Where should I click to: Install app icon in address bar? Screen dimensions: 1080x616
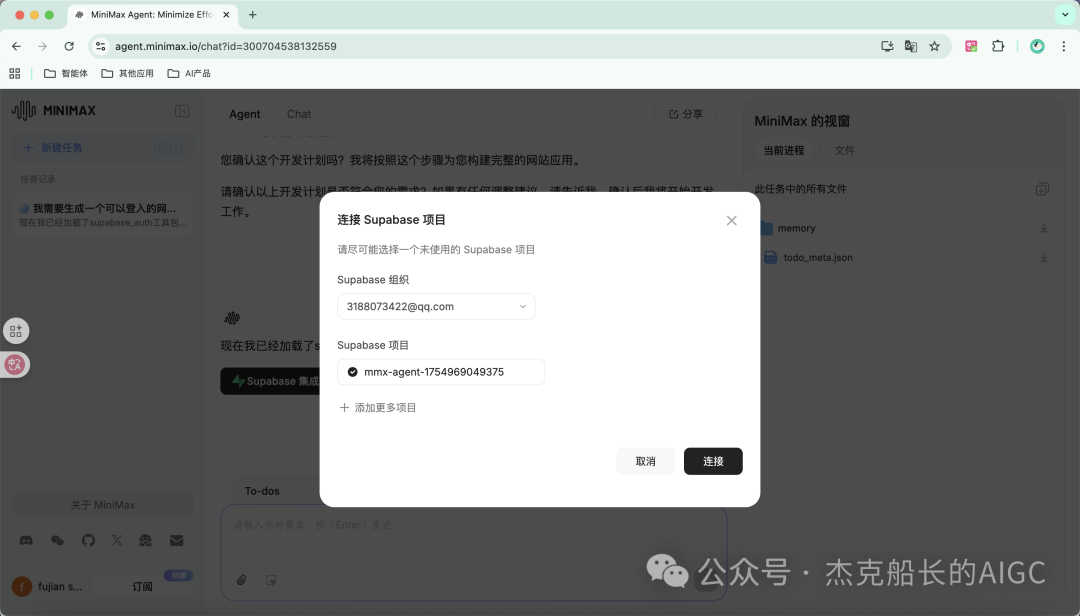[887, 46]
